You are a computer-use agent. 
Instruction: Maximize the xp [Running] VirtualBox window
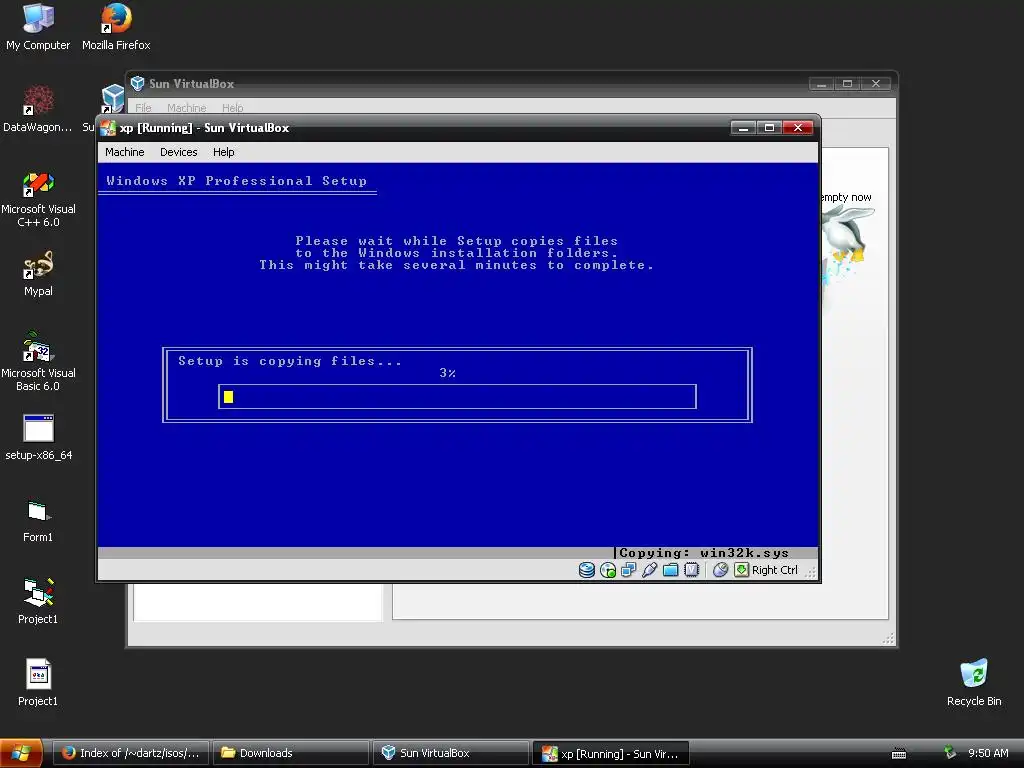coord(769,128)
